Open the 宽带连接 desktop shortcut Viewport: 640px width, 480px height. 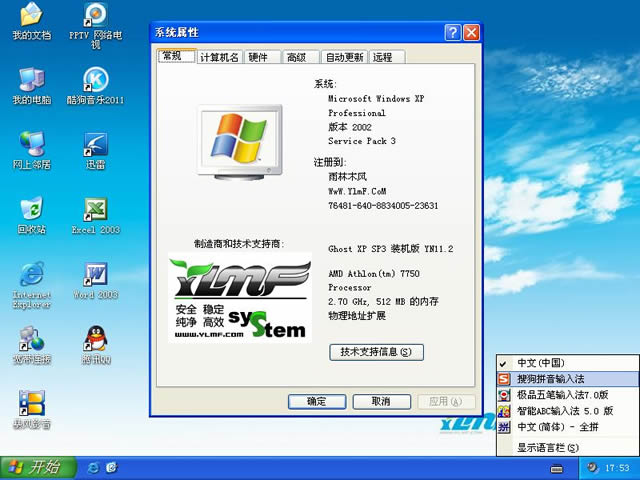(31, 344)
